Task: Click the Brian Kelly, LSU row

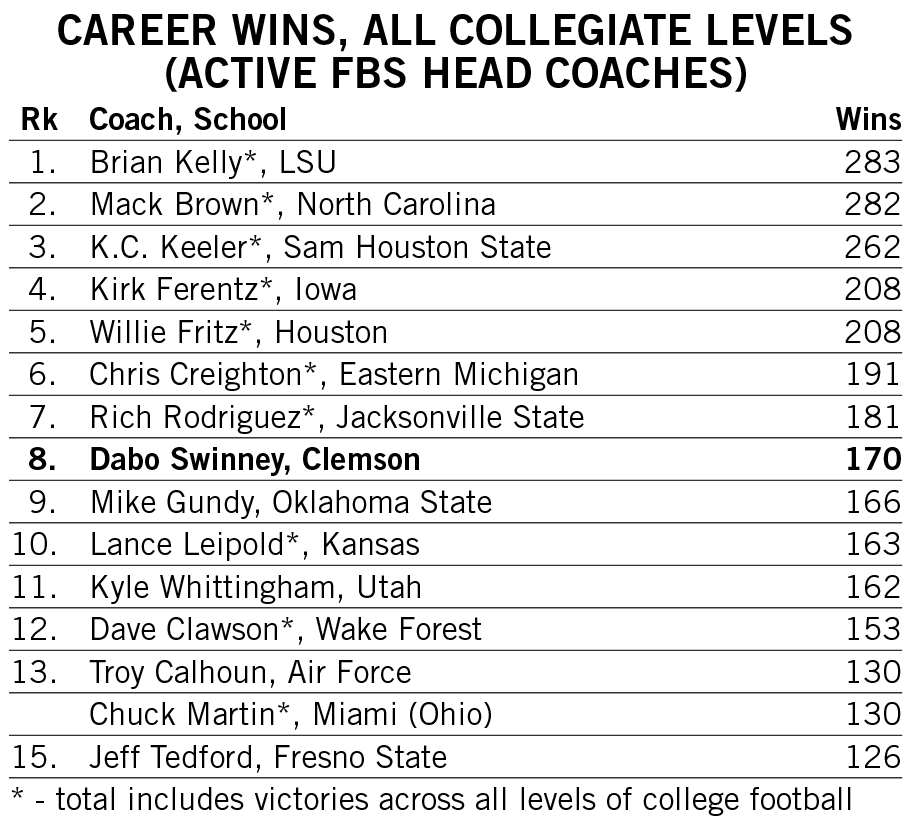Action: pyautogui.click(x=455, y=162)
